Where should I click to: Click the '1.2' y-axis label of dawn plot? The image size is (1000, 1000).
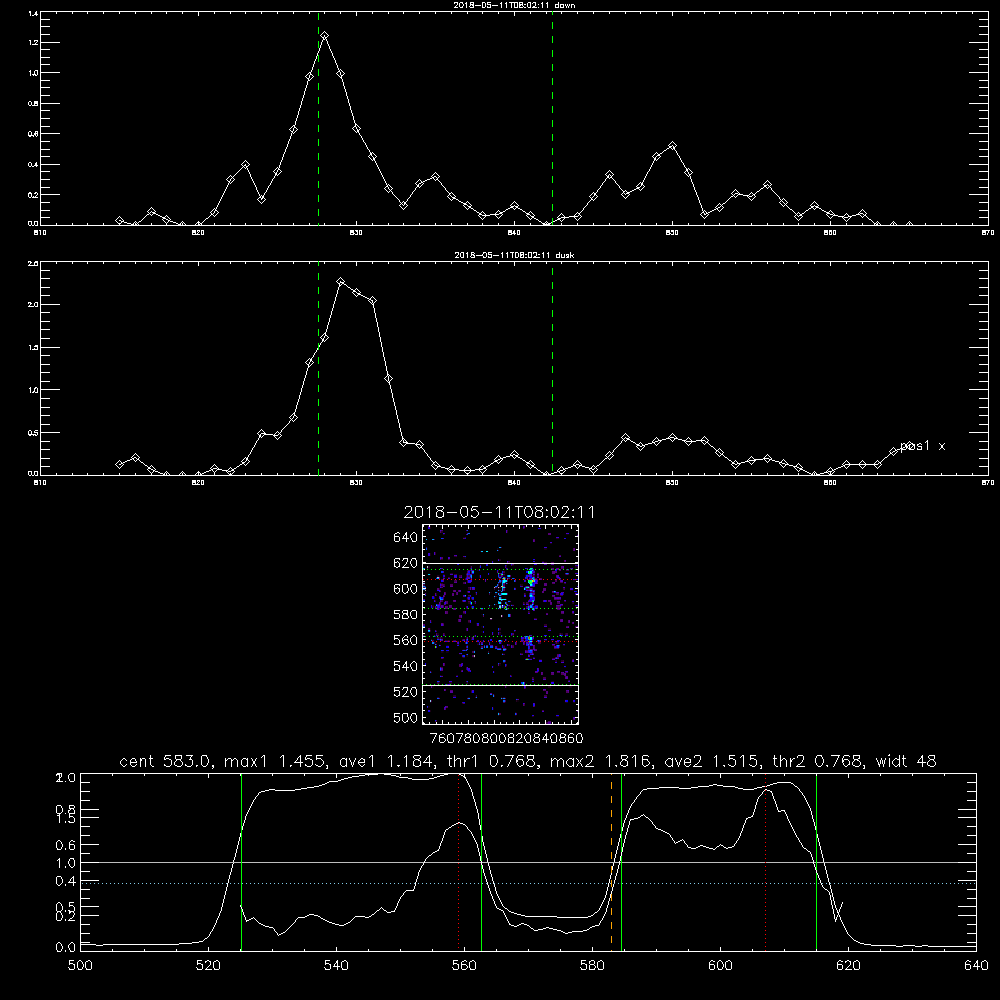click(33, 43)
